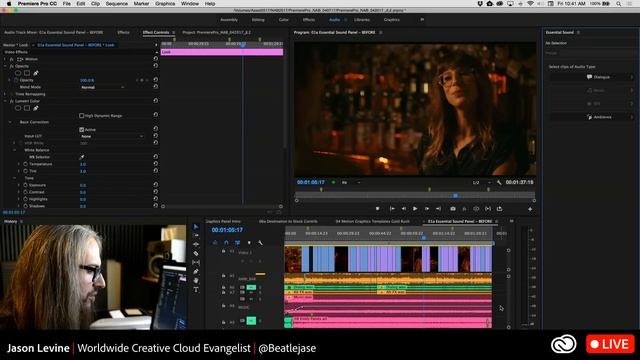
Task: Click the program monitor playhead handle
Action: (456, 196)
